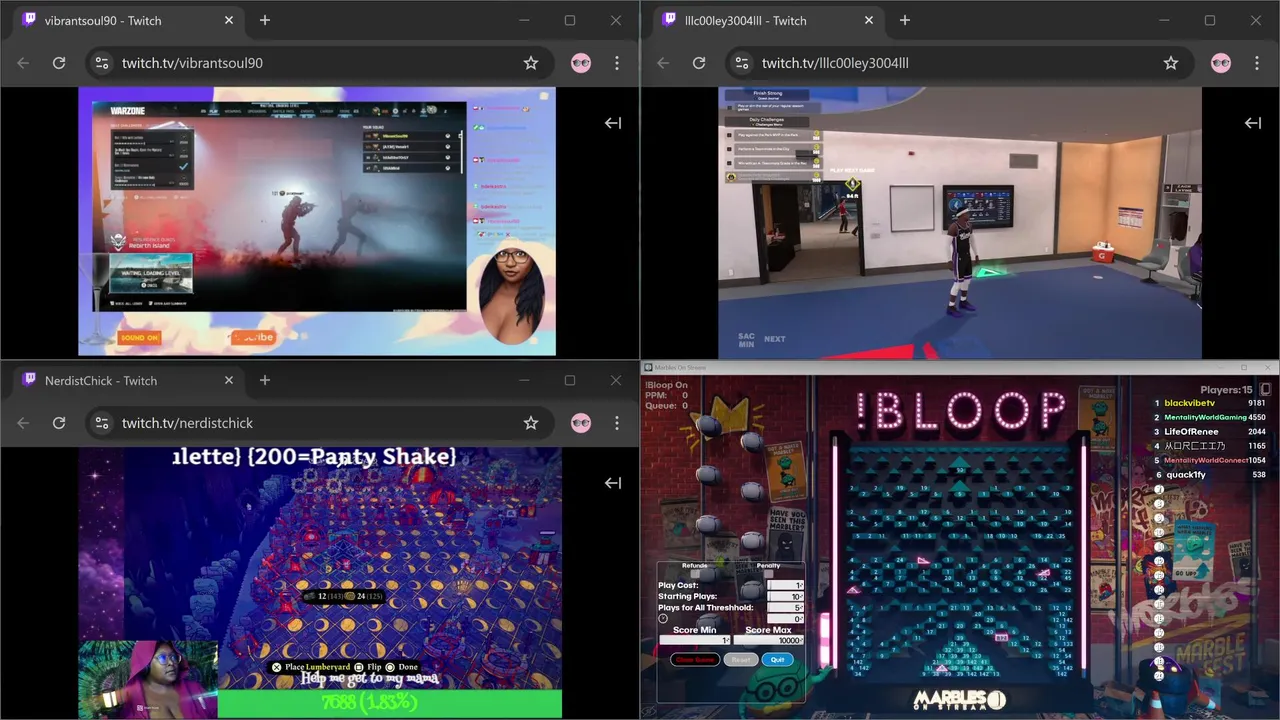Click the Score Max value field
The image size is (1280, 720).
pyautogui.click(x=769, y=640)
